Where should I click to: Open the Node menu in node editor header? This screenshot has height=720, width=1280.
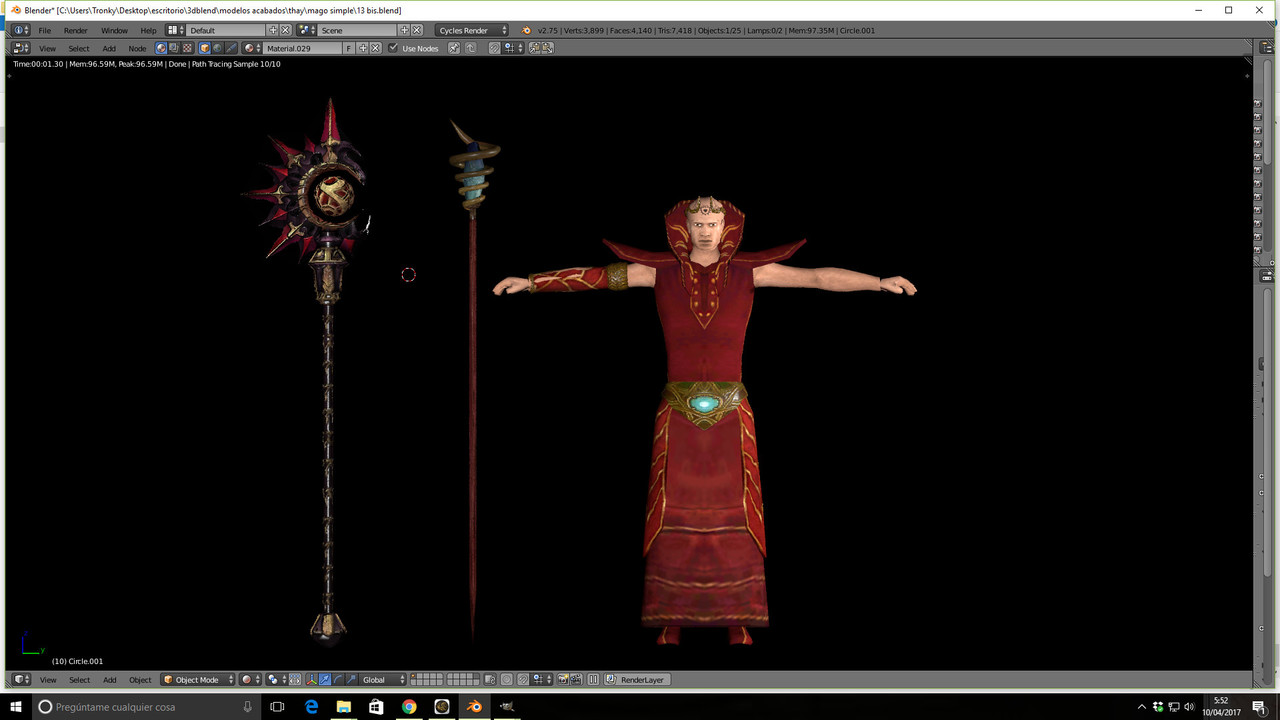pyautogui.click(x=137, y=48)
